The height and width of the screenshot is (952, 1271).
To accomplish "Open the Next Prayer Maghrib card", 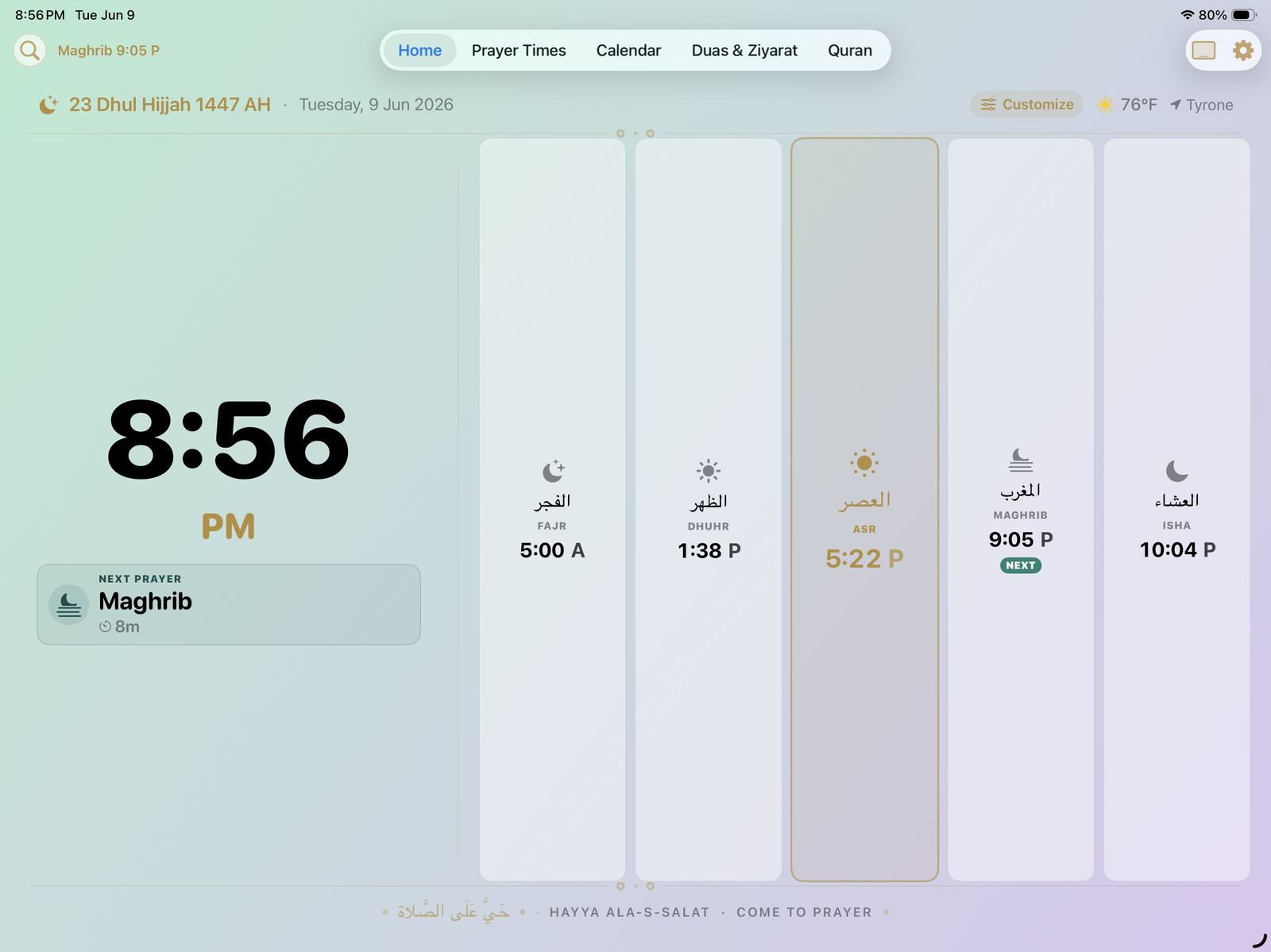I will click(229, 604).
